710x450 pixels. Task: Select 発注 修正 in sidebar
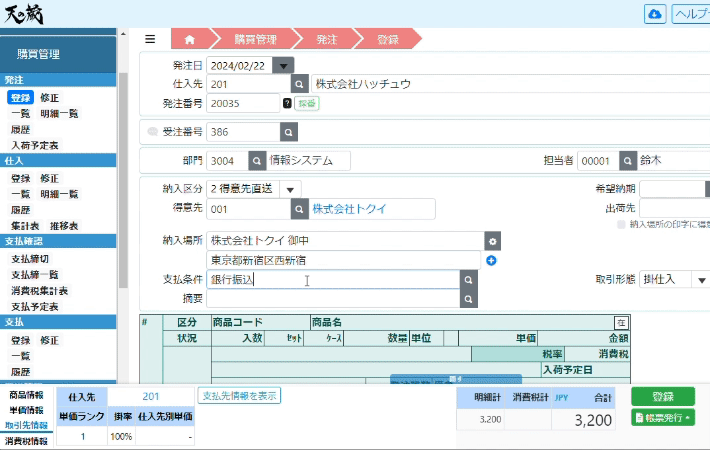[49, 98]
